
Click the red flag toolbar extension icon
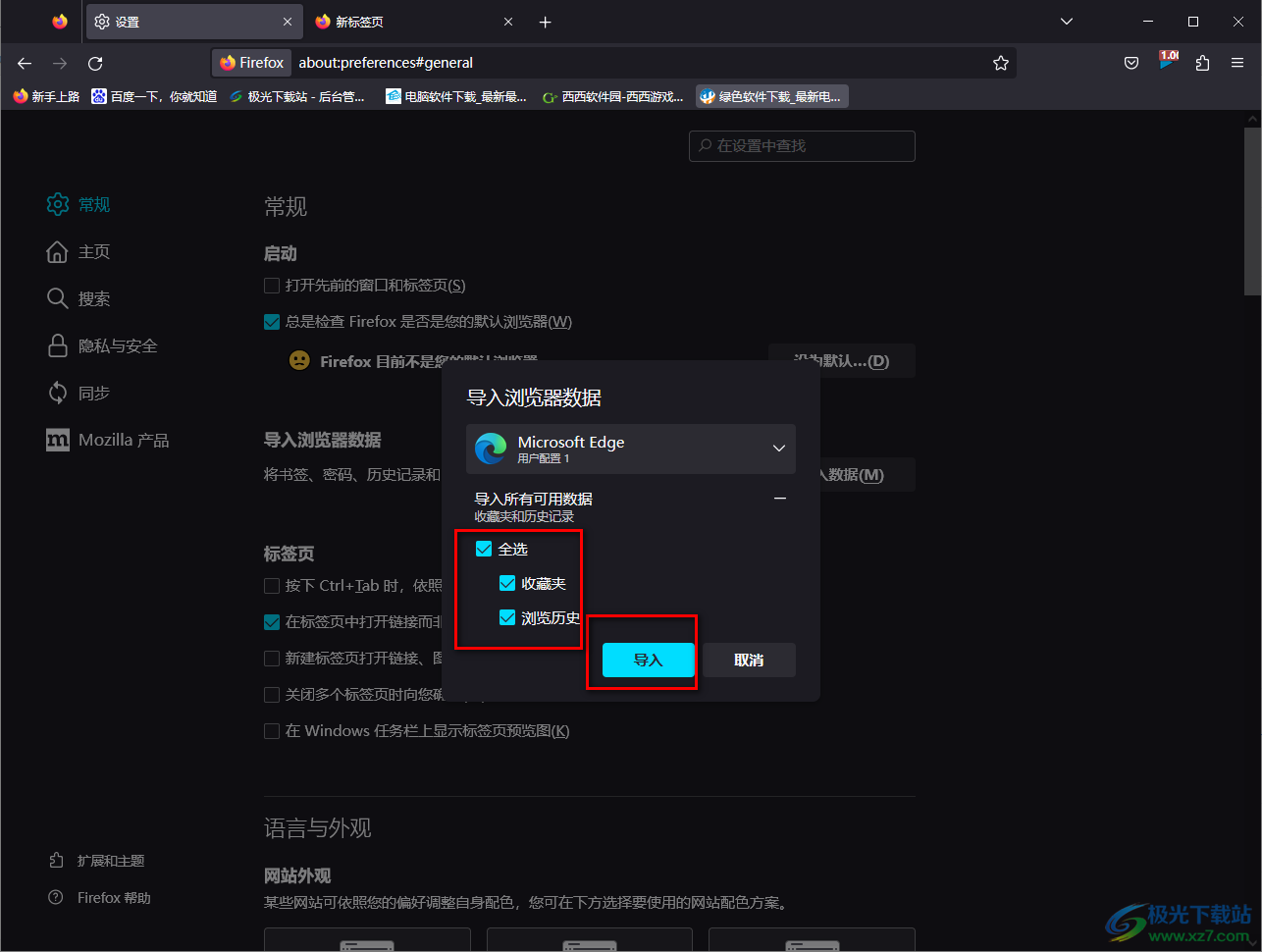click(x=1167, y=60)
